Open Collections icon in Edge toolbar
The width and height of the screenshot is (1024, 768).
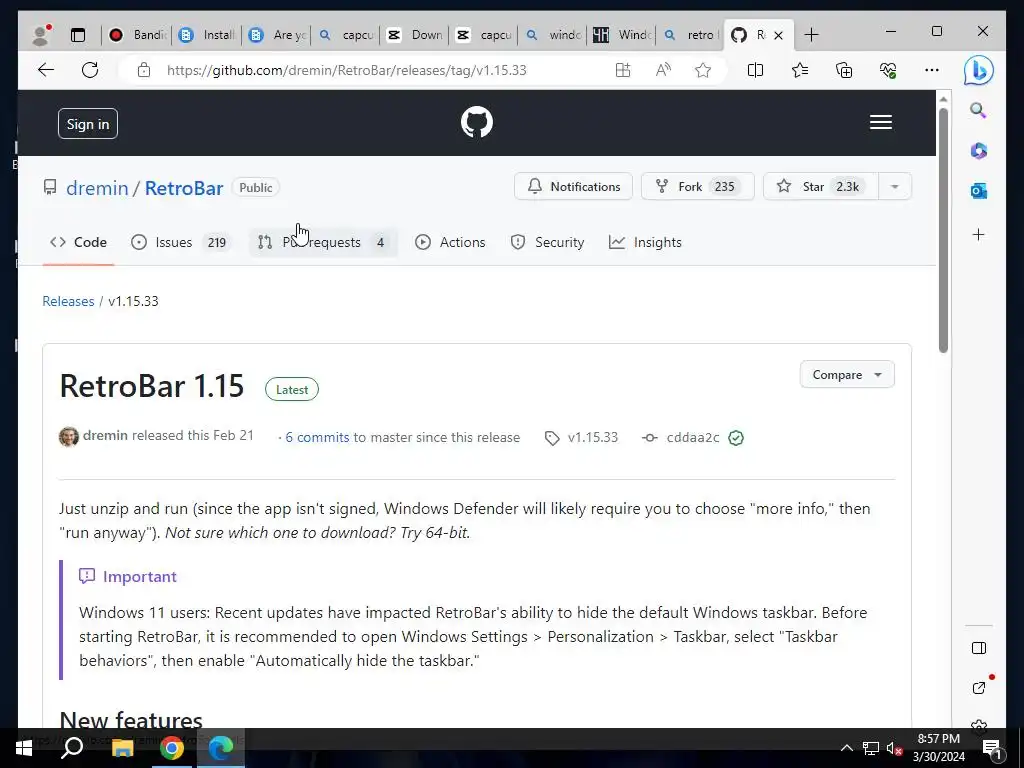coord(844,70)
